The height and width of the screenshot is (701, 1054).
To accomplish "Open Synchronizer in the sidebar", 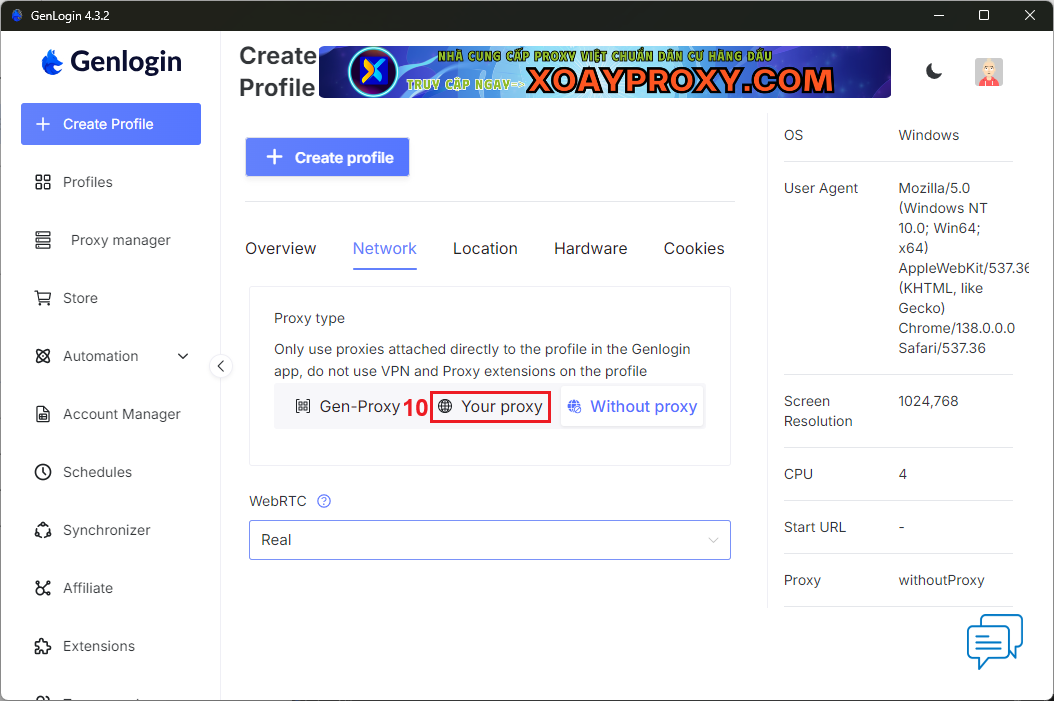I will pyautogui.click(x=106, y=530).
